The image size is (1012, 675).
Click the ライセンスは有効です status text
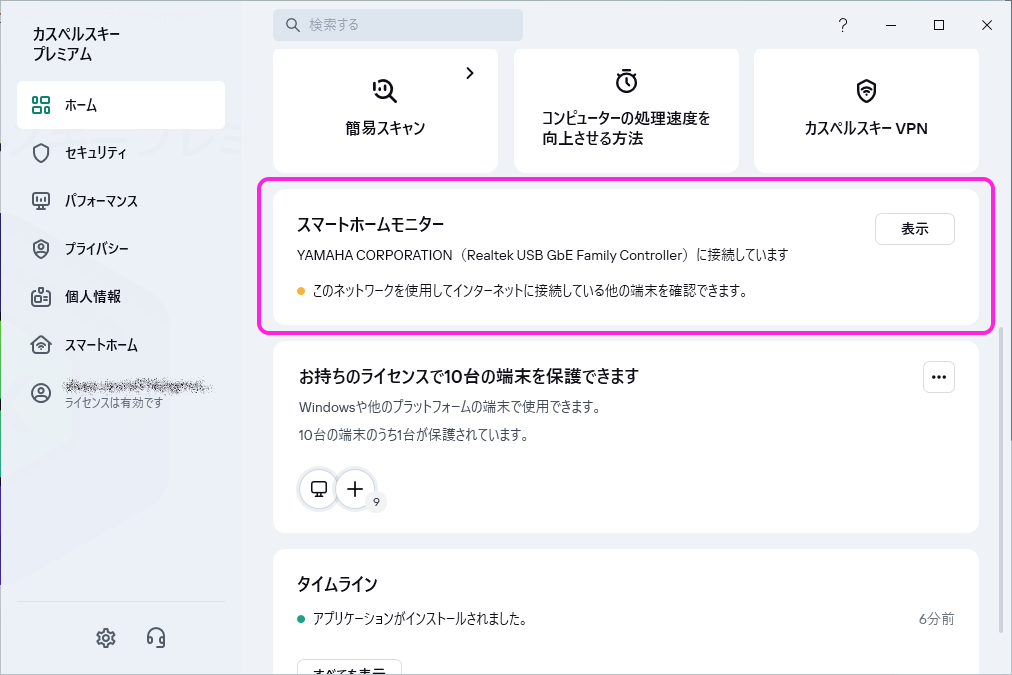114,403
